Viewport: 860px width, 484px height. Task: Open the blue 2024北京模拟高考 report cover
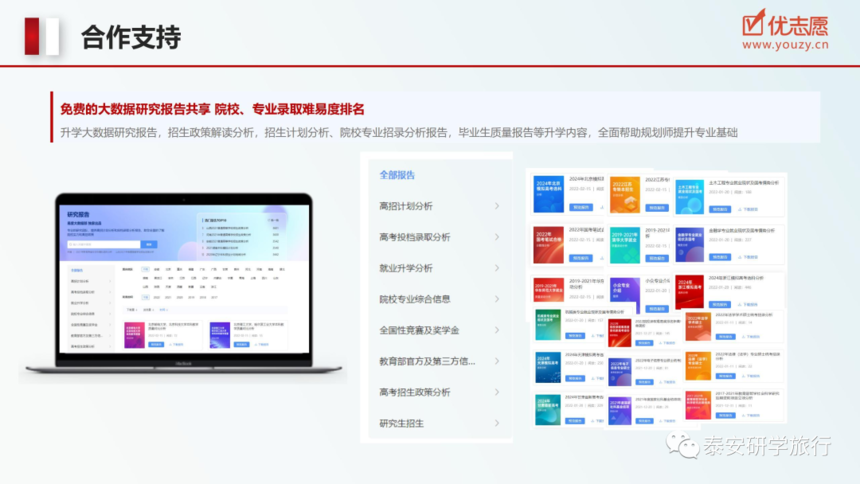pos(548,194)
